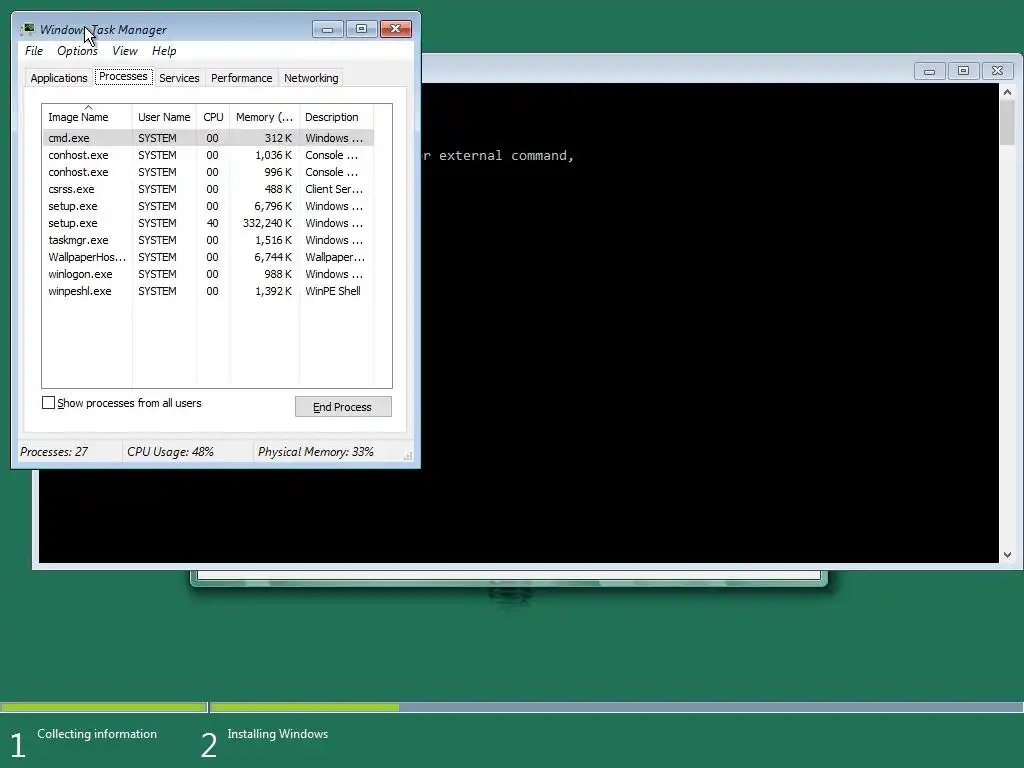1024x768 pixels.
Task: Switch to the Applications tab
Action: tap(59, 78)
